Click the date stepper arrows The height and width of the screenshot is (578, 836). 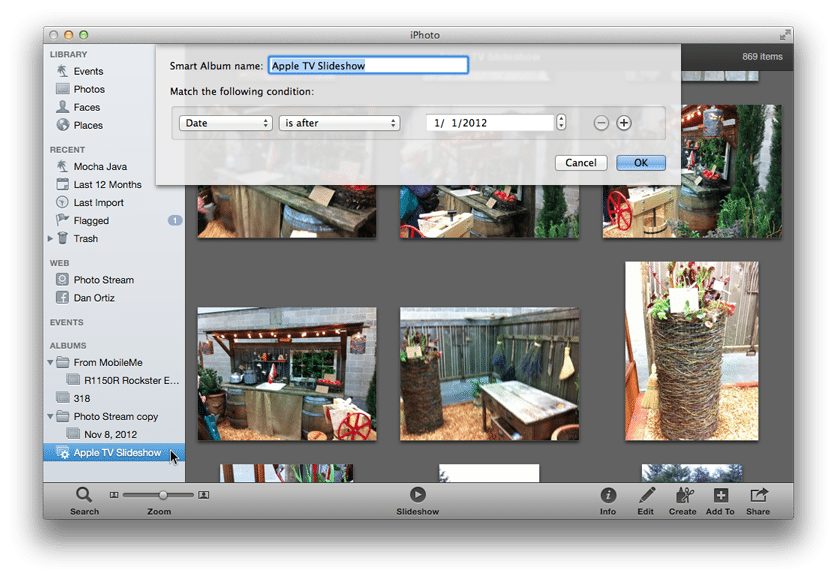tap(561, 123)
